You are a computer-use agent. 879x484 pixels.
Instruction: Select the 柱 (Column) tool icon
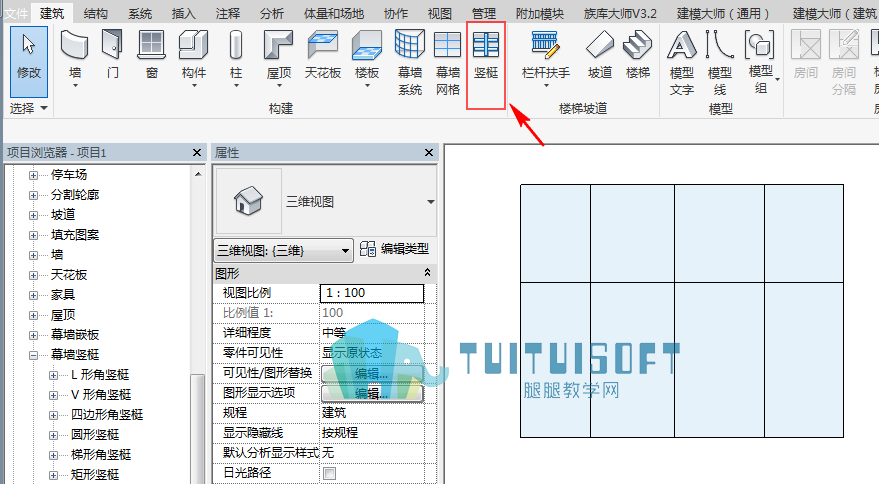[x=236, y=46]
